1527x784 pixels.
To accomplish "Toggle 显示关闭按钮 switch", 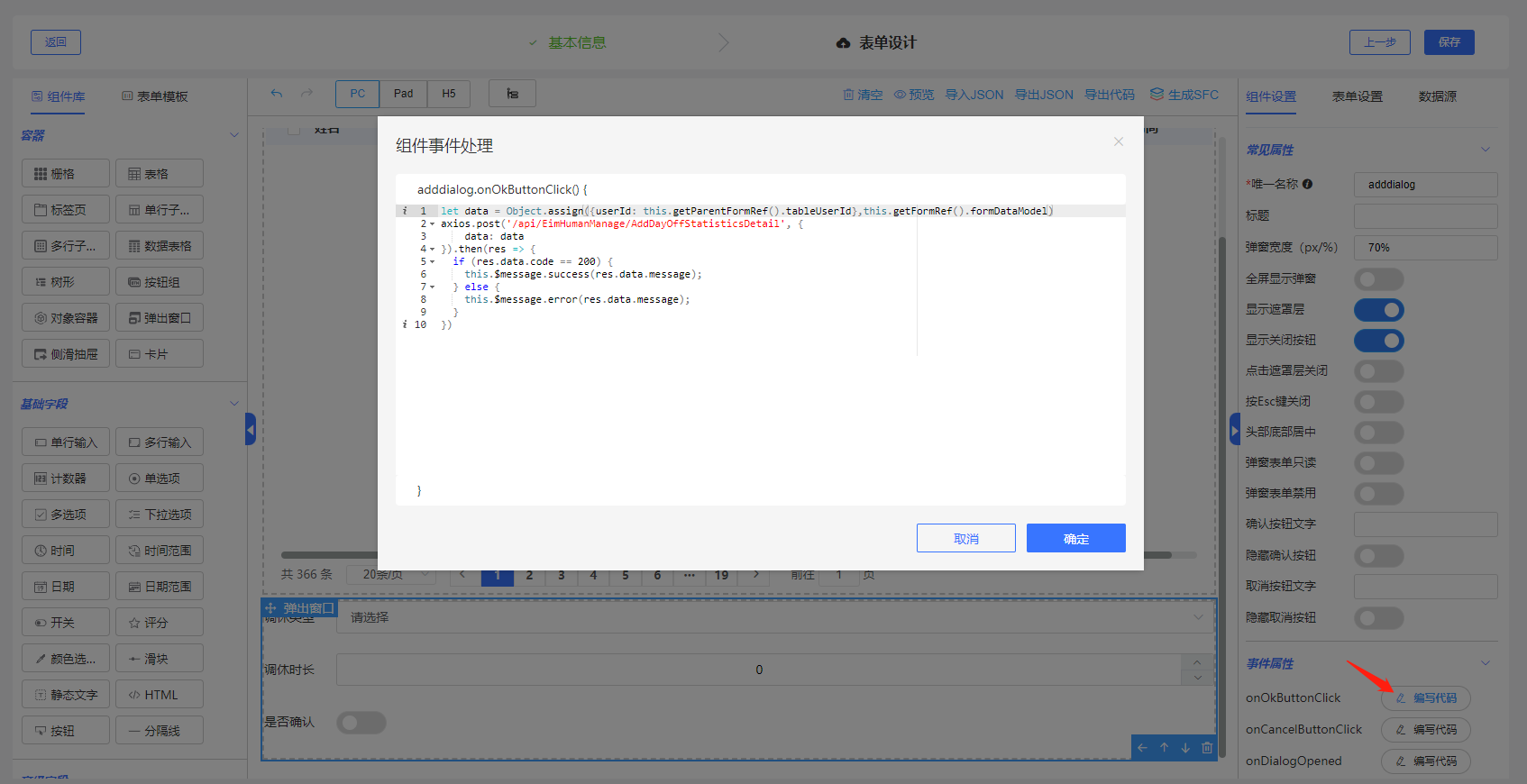I will coord(1378,340).
